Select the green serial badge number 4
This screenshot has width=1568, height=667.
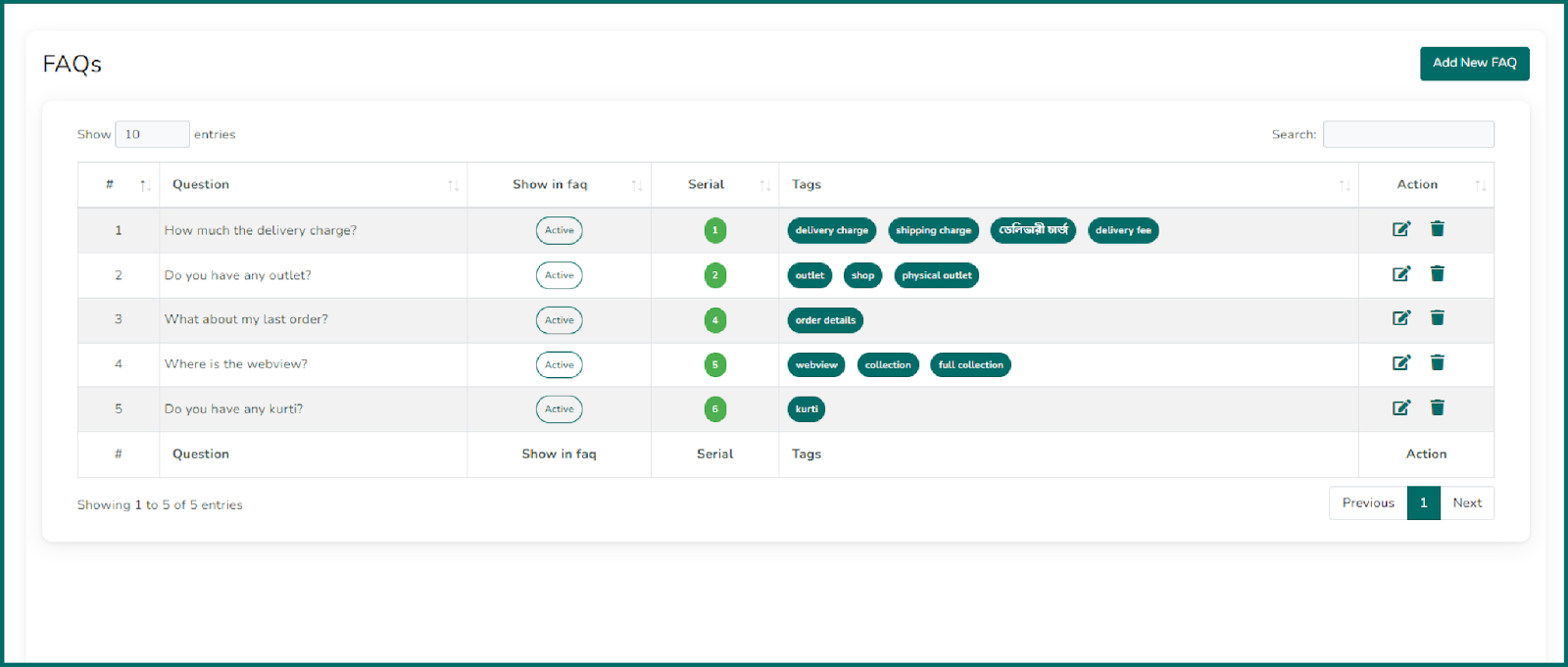pyautogui.click(x=715, y=320)
